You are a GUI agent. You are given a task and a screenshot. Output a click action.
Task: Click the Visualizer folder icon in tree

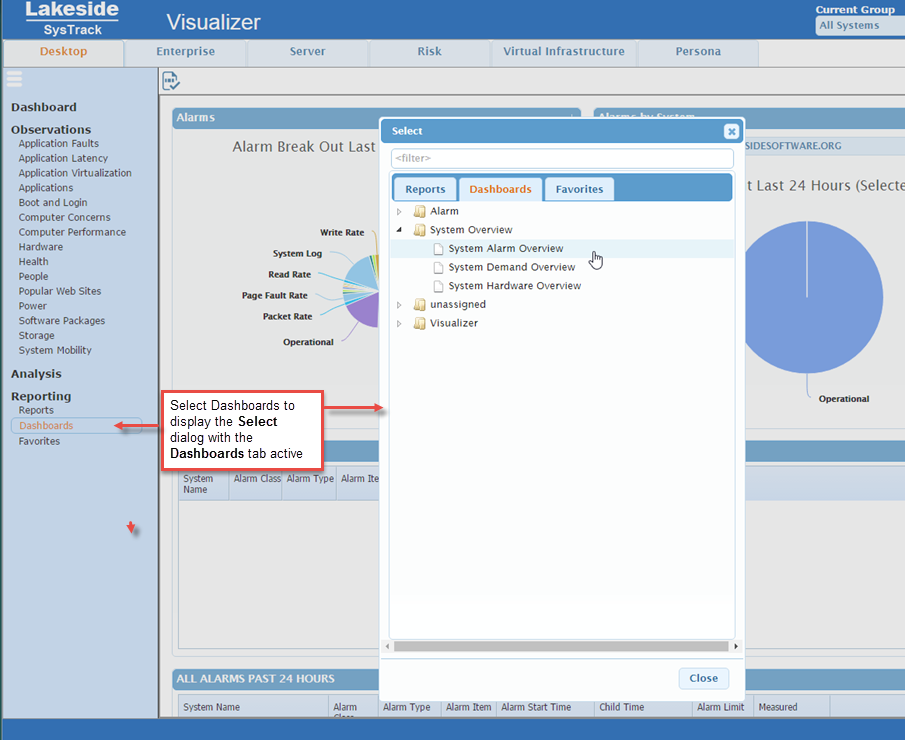(420, 323)
